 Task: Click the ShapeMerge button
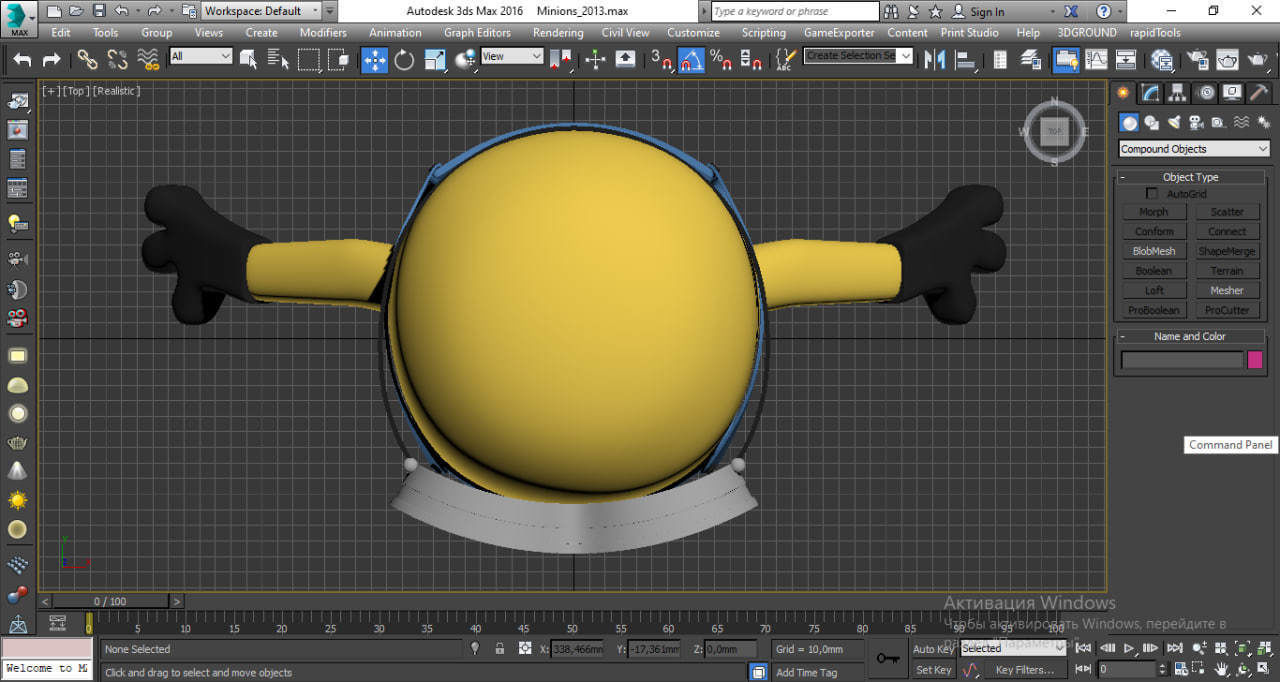pyautogui.click(x=1227, y=251)
